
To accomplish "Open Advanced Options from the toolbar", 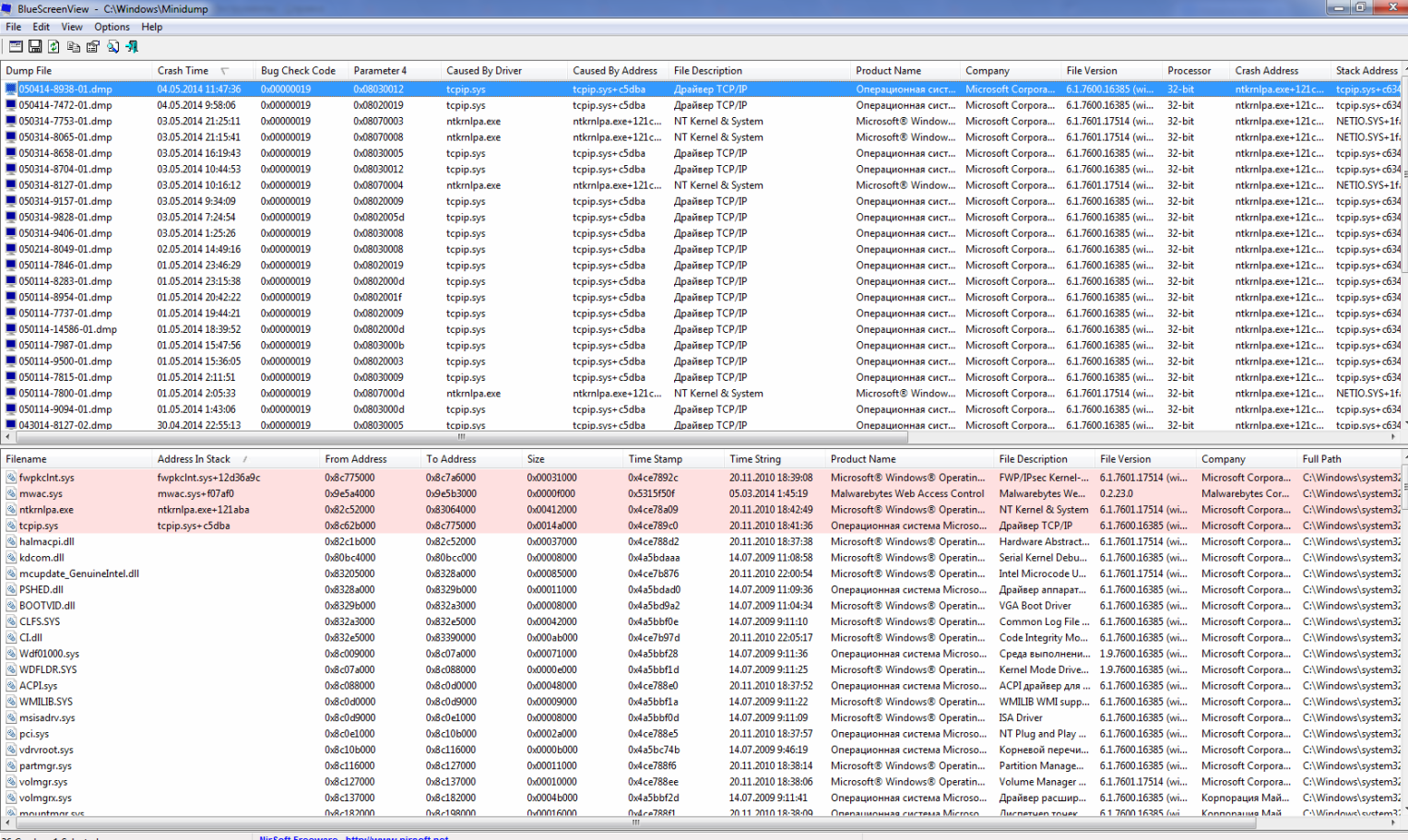I will tap(16, 46).
